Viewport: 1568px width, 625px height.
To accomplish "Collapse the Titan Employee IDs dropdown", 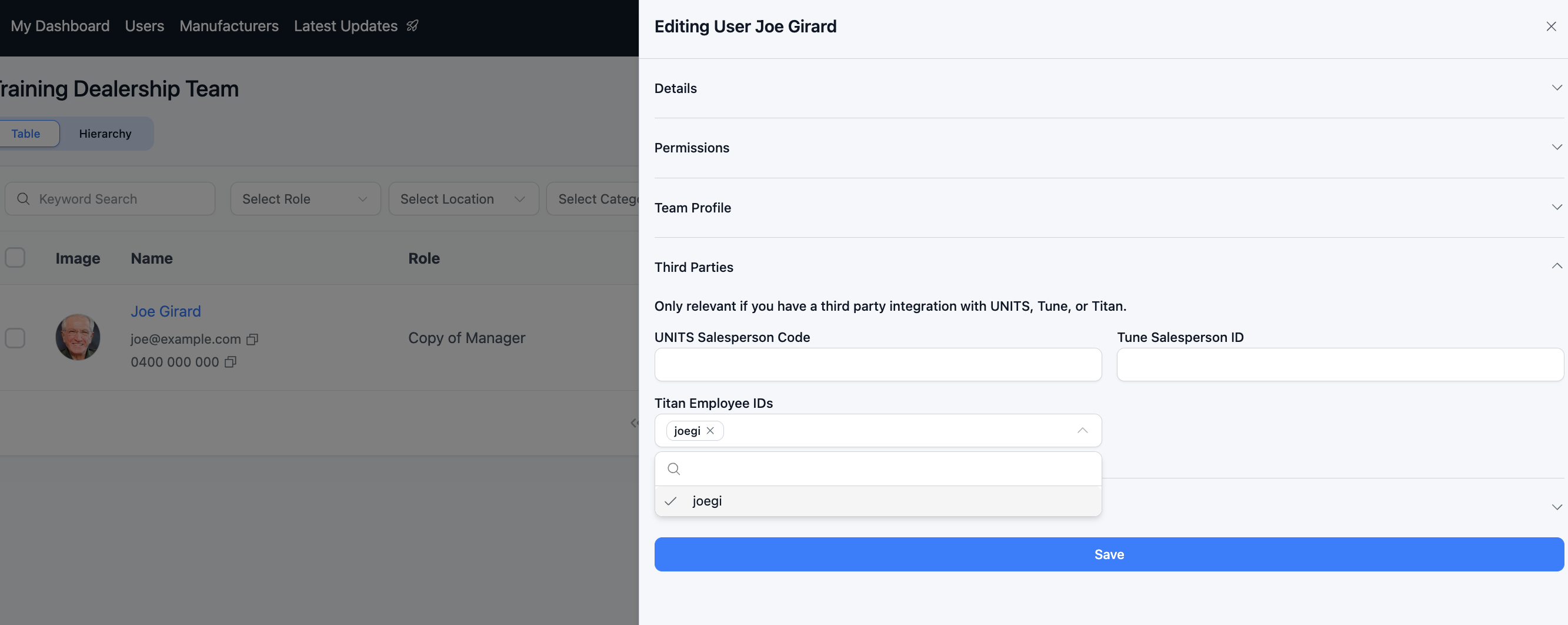I will coord(1082,431).
